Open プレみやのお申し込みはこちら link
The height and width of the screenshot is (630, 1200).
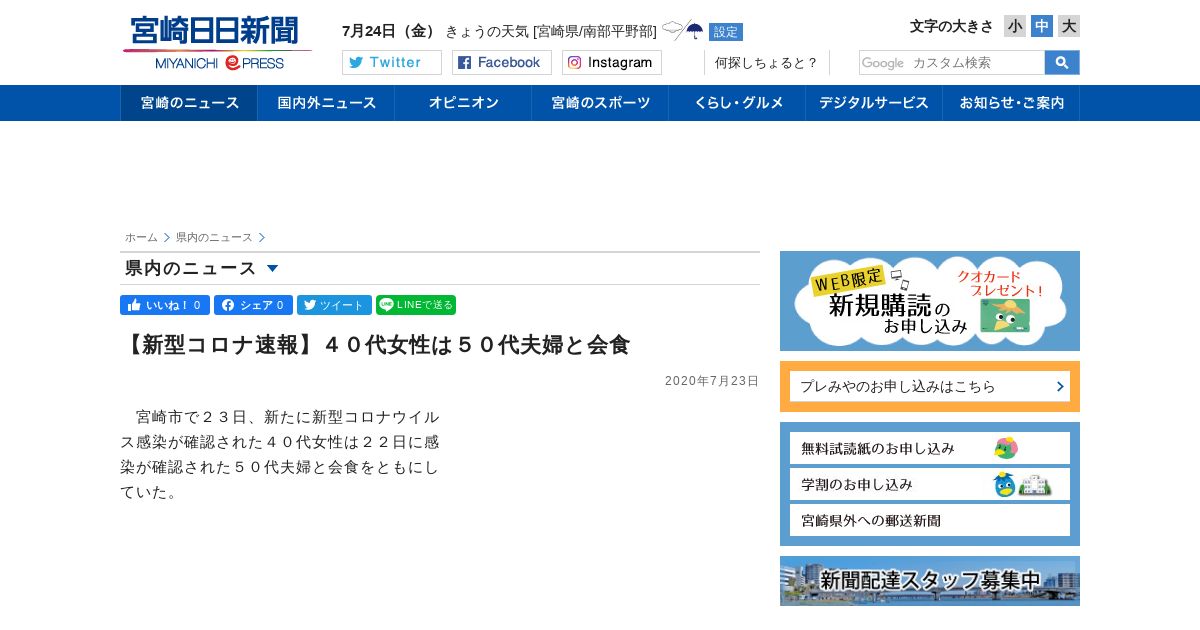[930, 386]
